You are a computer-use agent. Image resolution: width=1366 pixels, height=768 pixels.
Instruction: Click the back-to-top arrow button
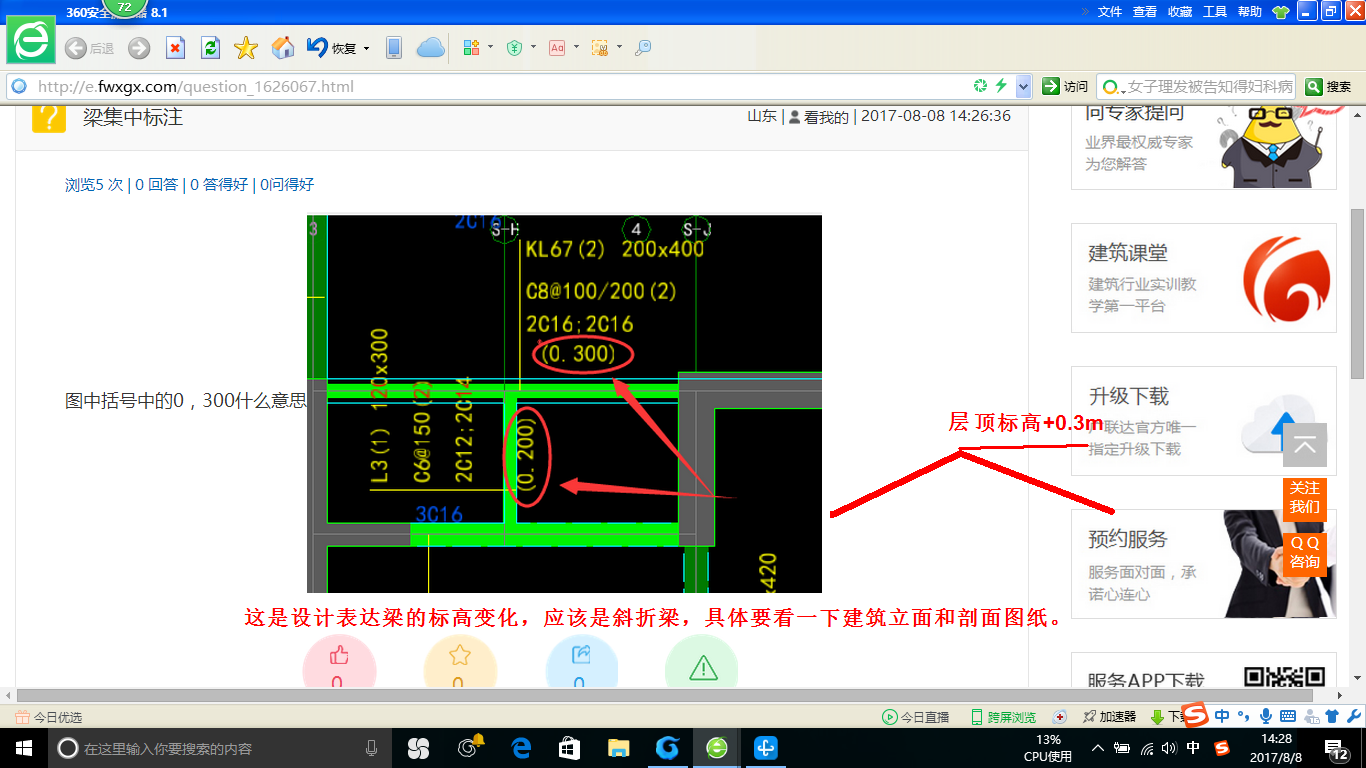click(1305, 445)
